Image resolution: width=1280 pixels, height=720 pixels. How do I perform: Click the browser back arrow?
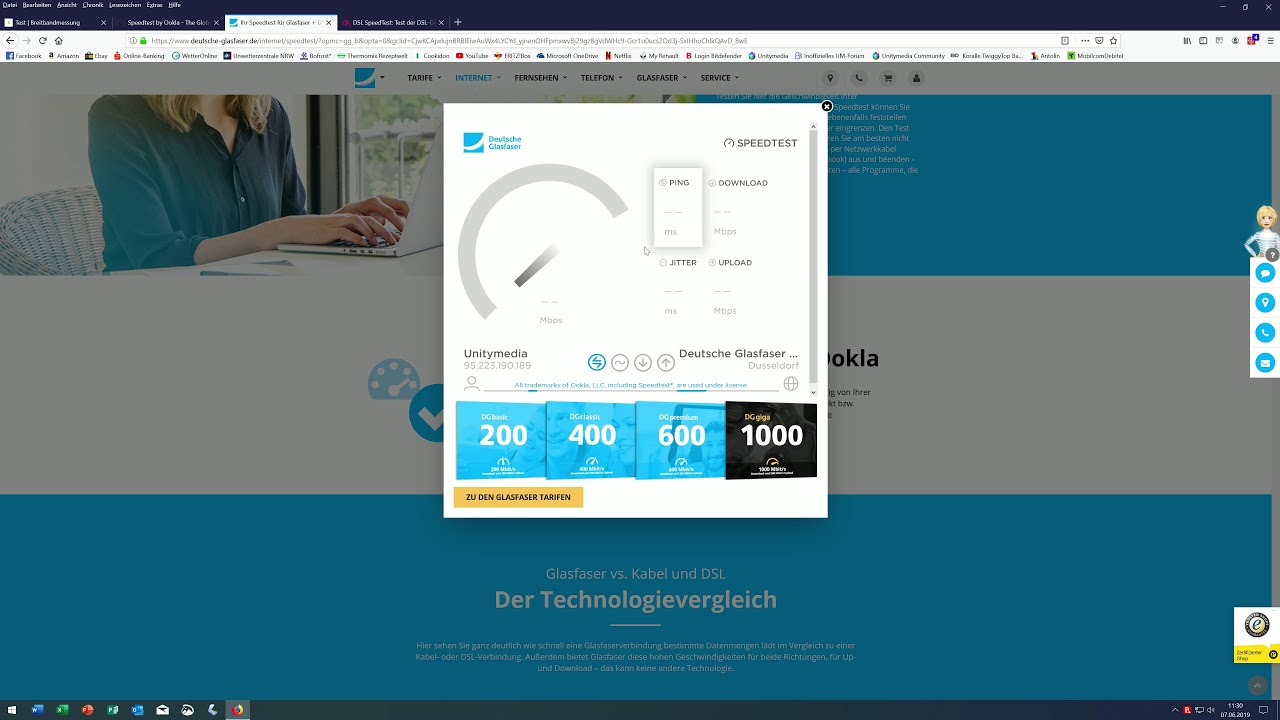[10, 40]
